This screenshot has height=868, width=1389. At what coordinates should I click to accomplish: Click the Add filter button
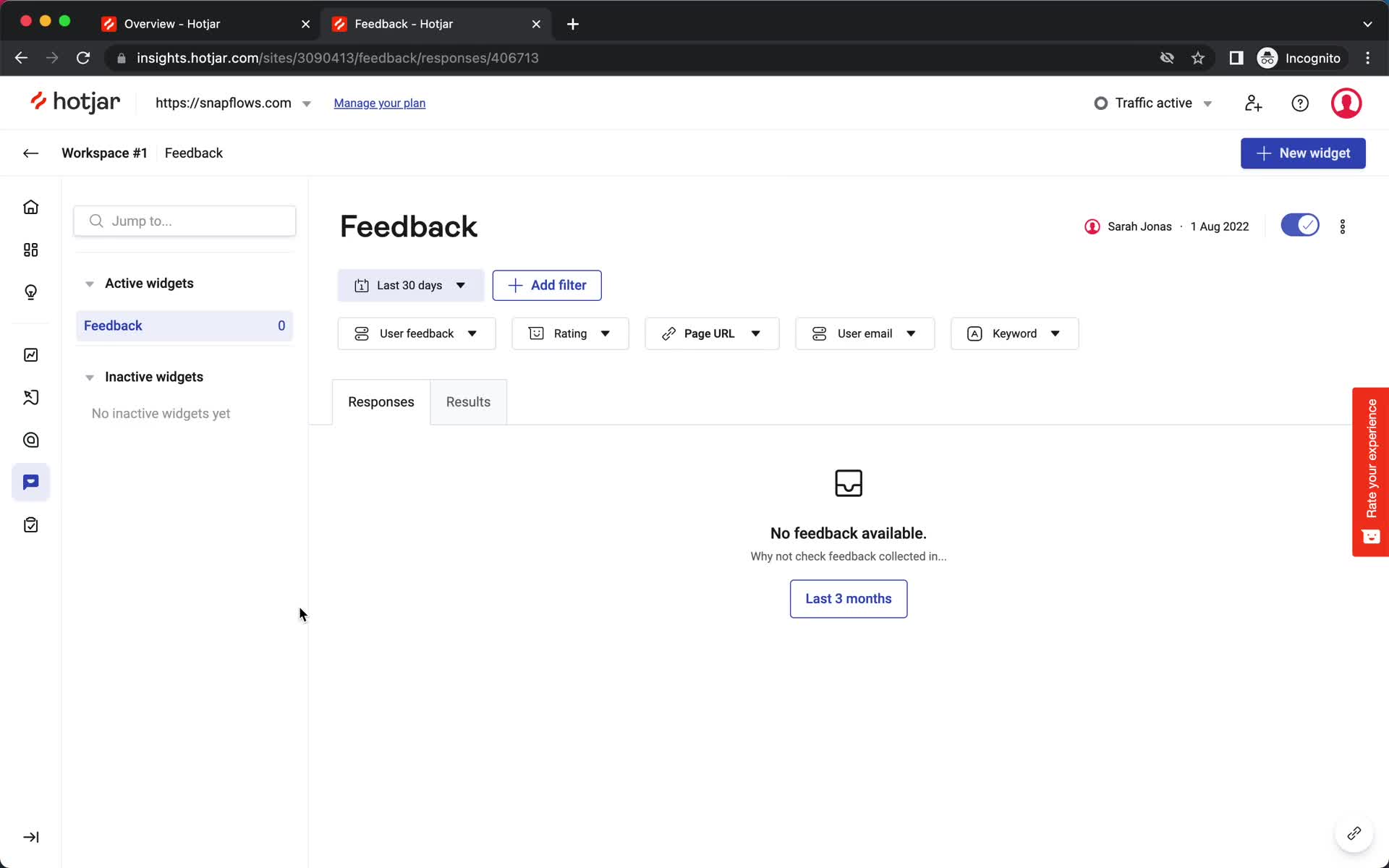coord(547,285)
